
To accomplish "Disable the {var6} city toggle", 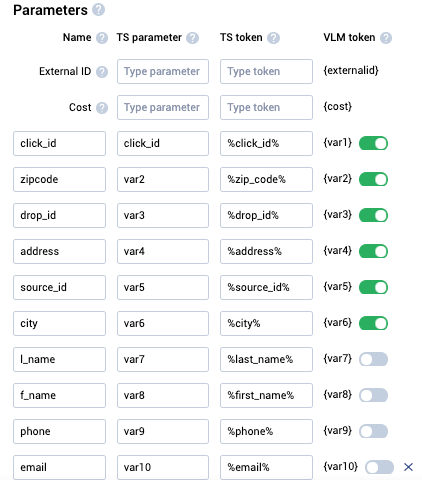I will tap(373, 323).
